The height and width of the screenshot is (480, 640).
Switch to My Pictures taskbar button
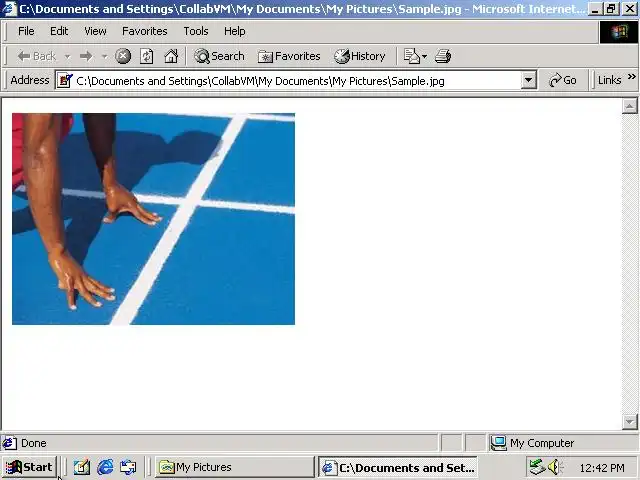[234, 467]
